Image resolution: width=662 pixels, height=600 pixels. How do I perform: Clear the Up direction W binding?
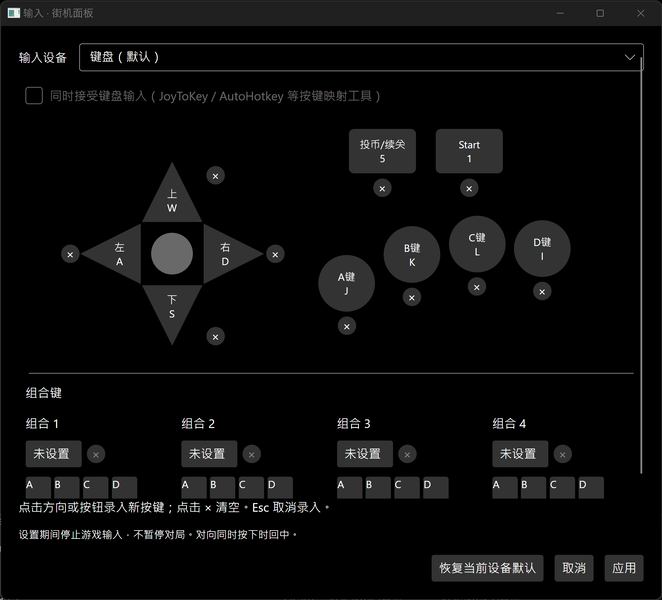coord(215,176)
